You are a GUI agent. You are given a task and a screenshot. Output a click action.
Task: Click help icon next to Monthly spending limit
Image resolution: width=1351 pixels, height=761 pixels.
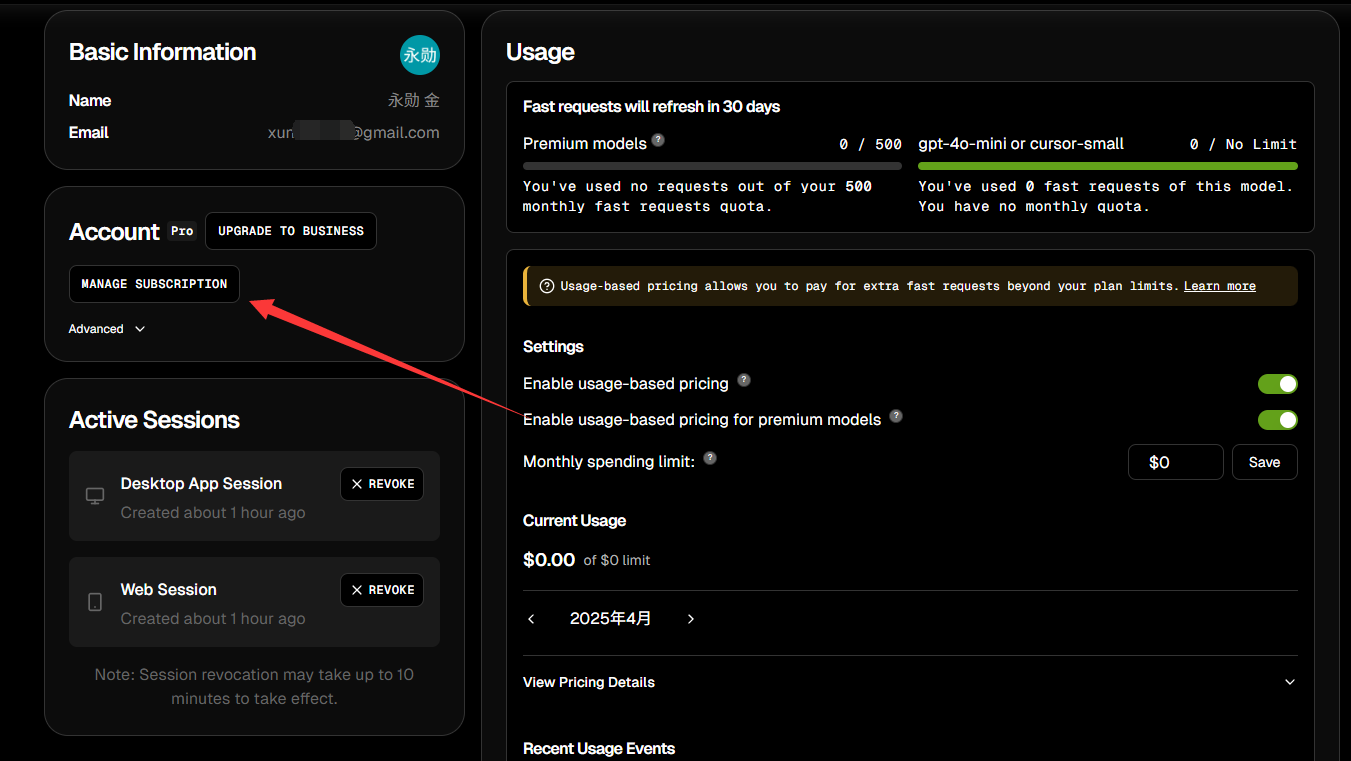tap(710, 458)
